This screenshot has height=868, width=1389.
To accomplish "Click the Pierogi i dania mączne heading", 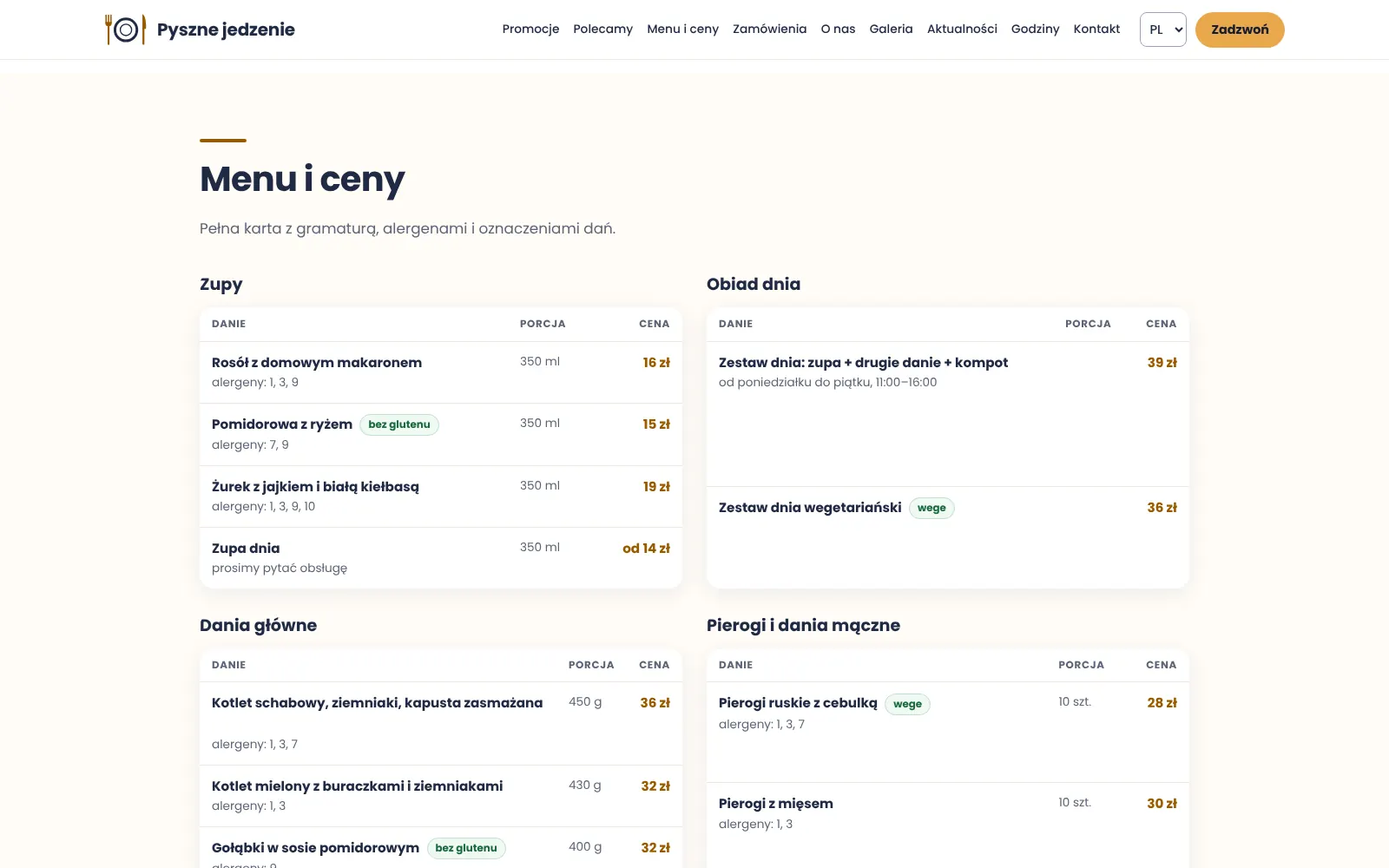I will coord(803,626).
